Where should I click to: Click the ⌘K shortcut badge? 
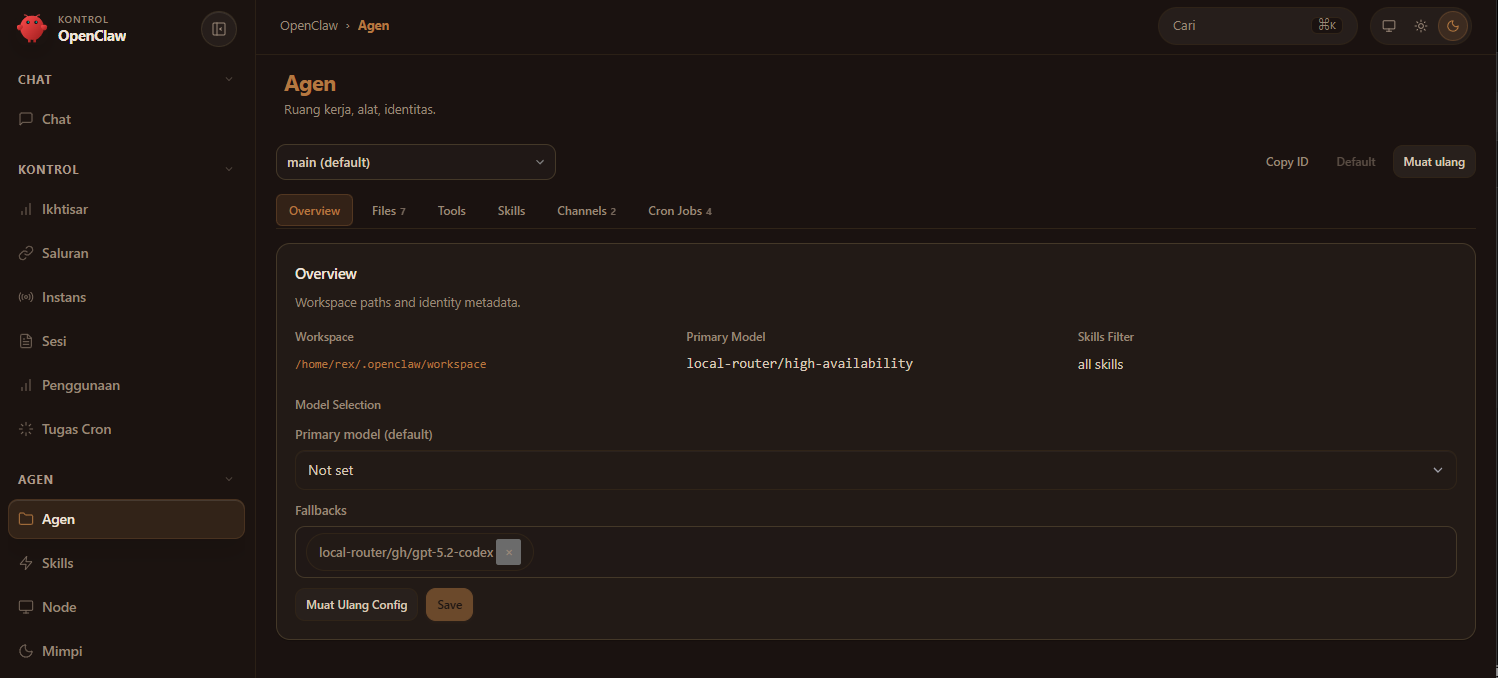pos(1327,25)
